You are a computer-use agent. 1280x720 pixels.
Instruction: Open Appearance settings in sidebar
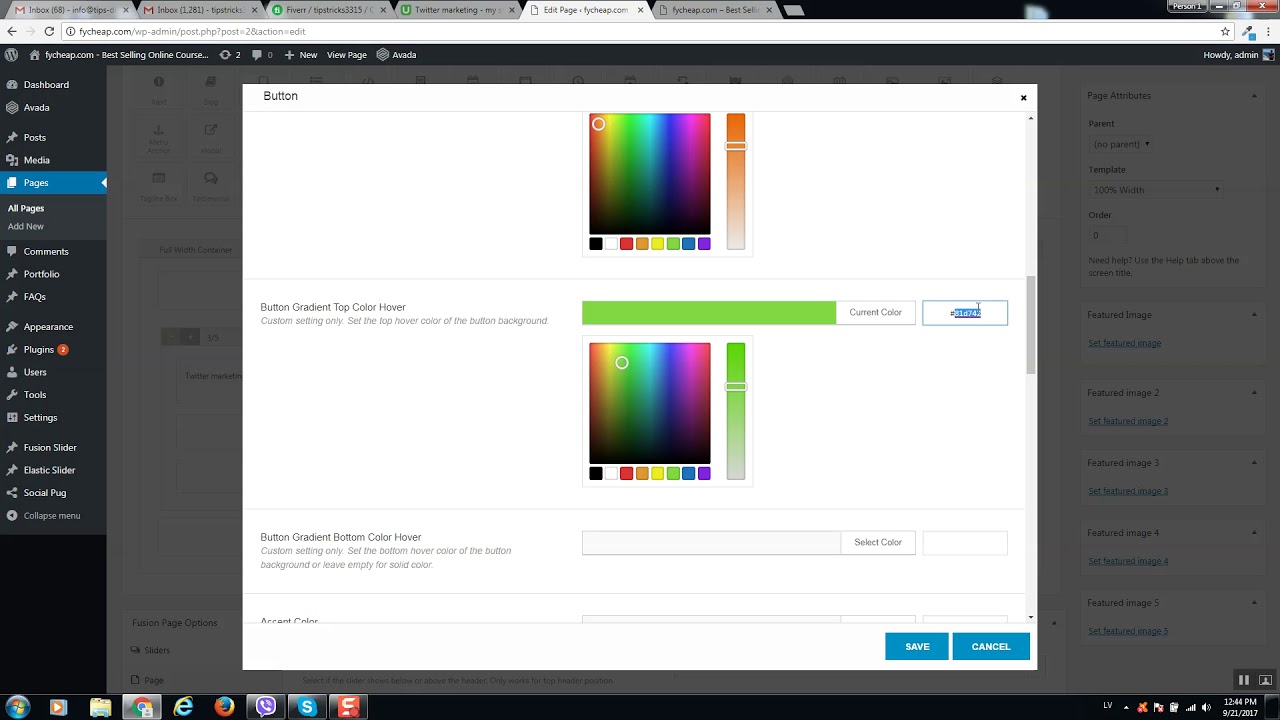[48, 327]
